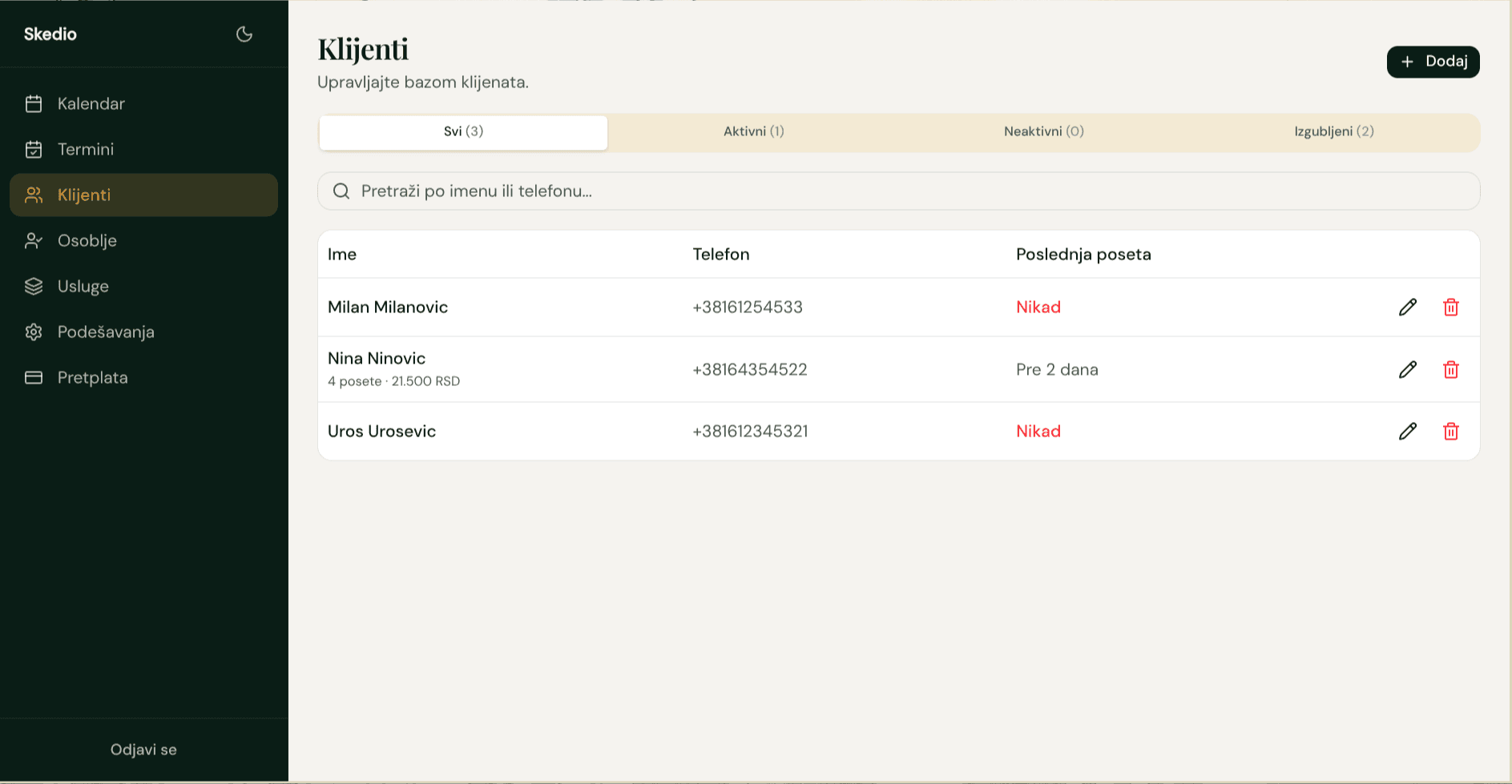The width and height of the screenshot is (1512, 784).
Task: Edit Uros Urosevic with pencil icon
Action: pyautogui.click(x=1408, y=431)
